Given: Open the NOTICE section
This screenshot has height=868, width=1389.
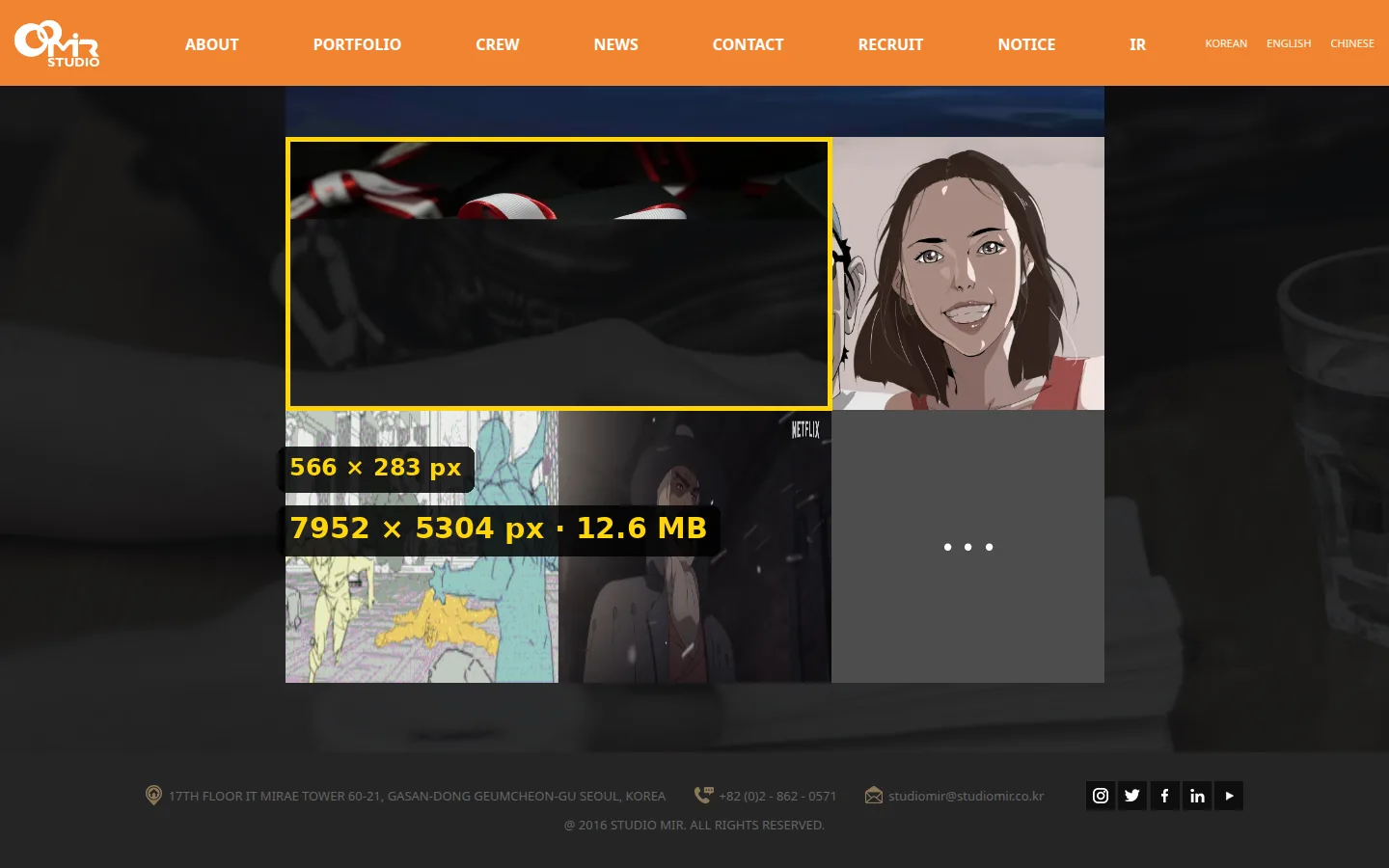Looking at the screenshot, I should [1026, 44].
